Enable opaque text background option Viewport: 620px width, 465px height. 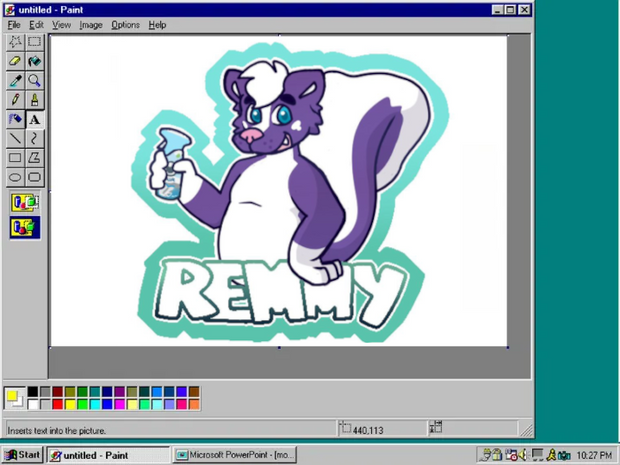25,203
